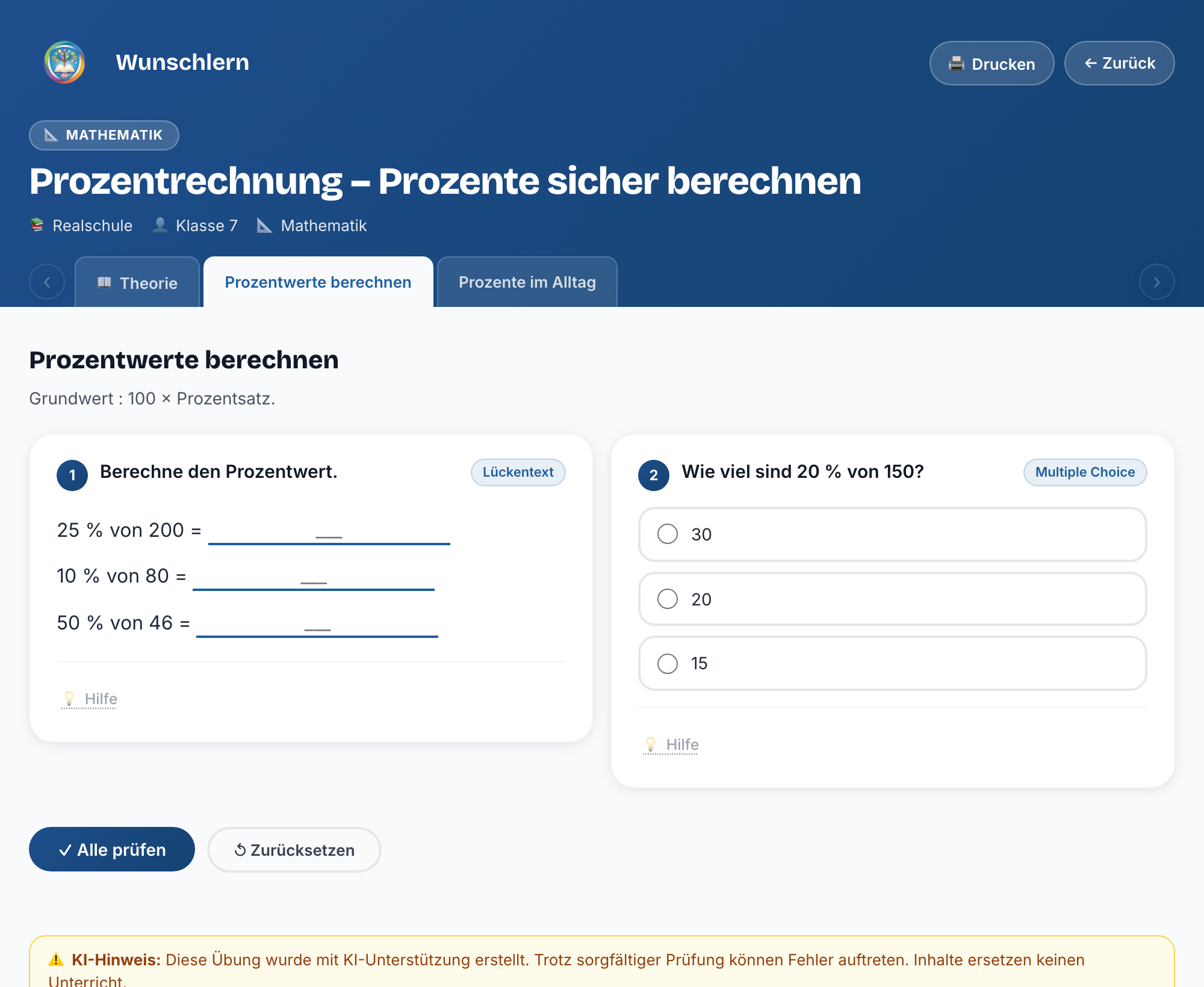Click the Lückentext badge

tap(518, 472)
